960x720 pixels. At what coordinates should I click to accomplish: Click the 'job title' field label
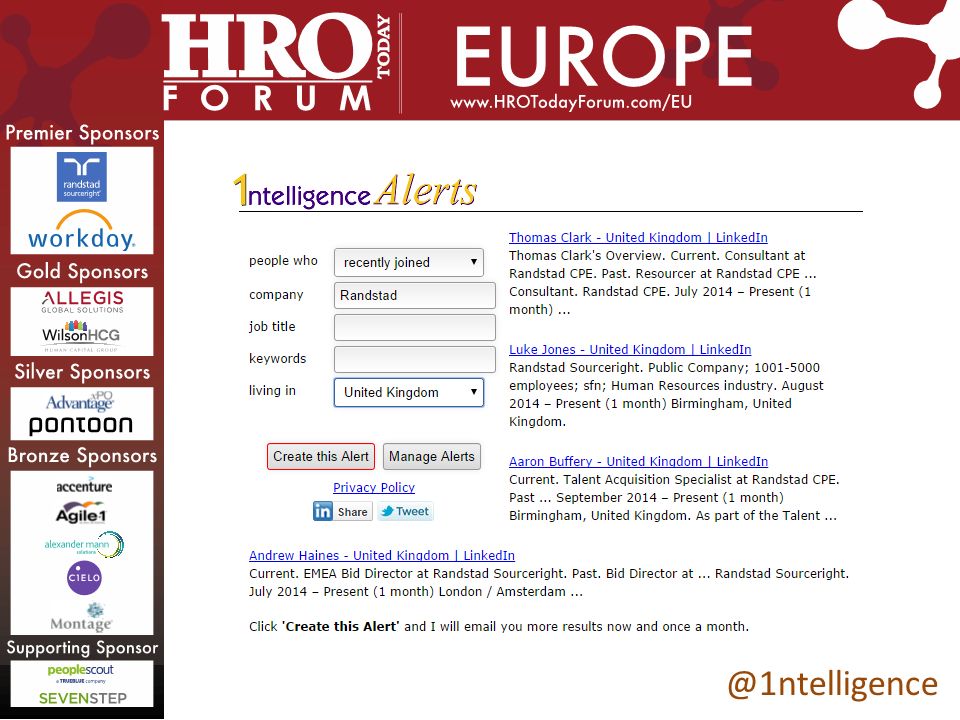click(272, 326)
